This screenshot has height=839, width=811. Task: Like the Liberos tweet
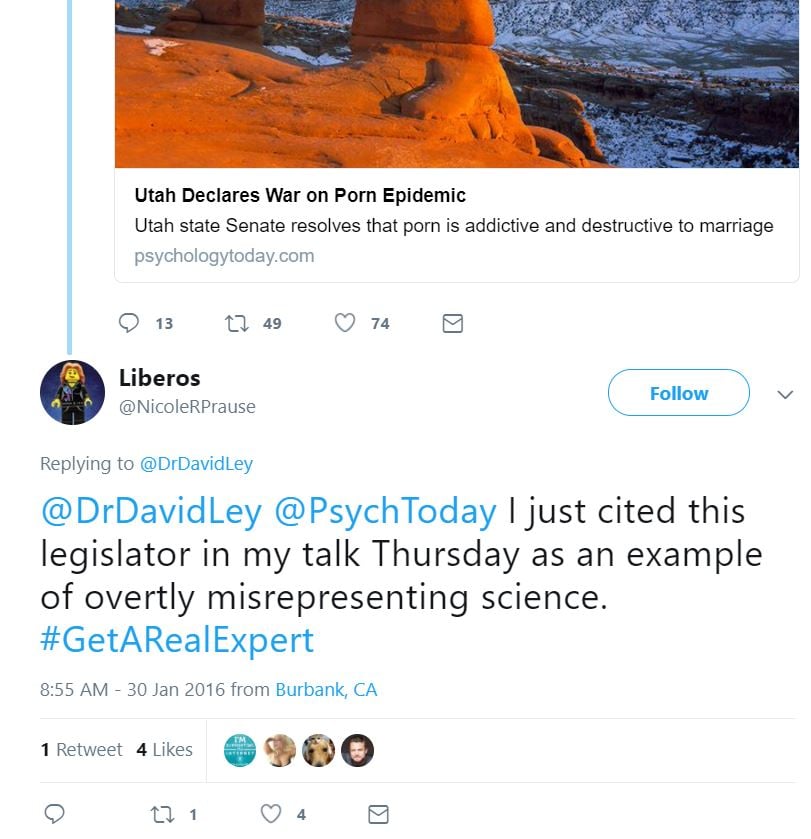tap(271, 814)
